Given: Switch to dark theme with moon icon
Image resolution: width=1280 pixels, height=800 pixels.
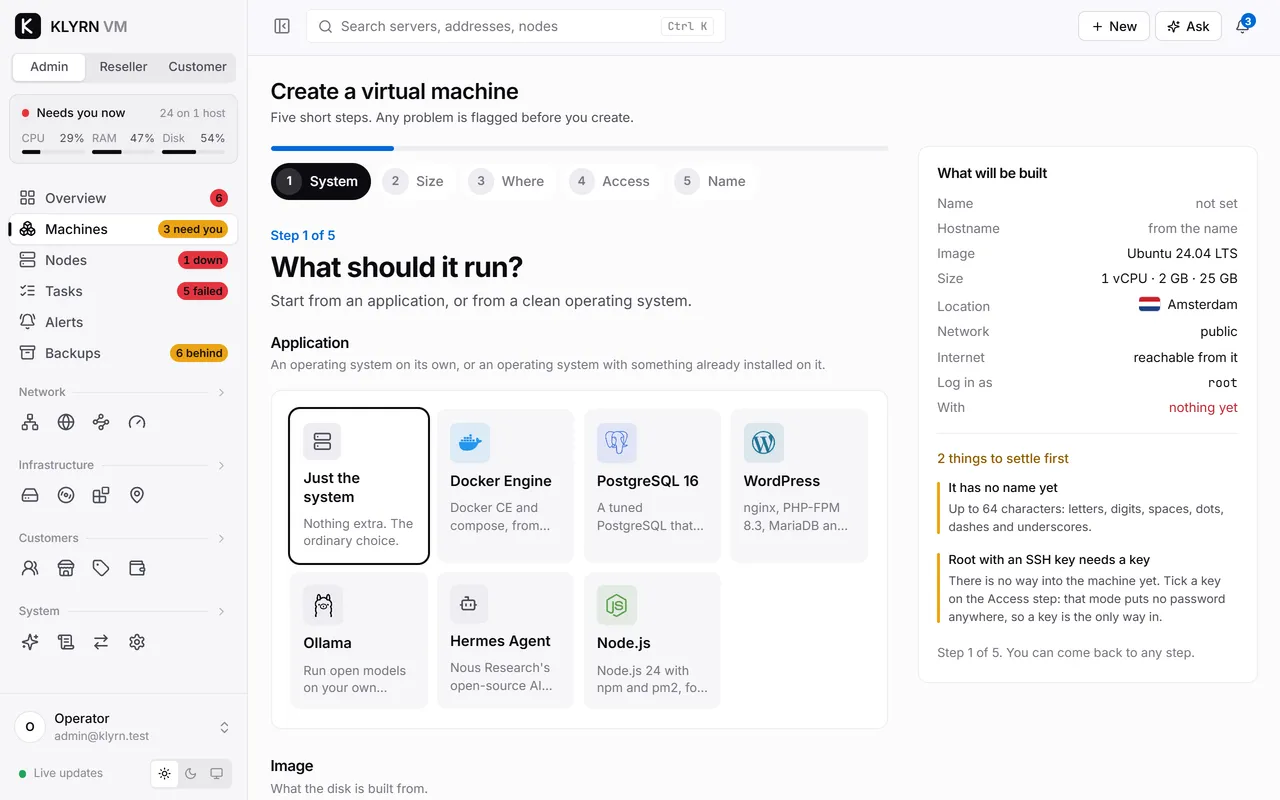Looking at the screenshot, I should (x=191, y=774).
